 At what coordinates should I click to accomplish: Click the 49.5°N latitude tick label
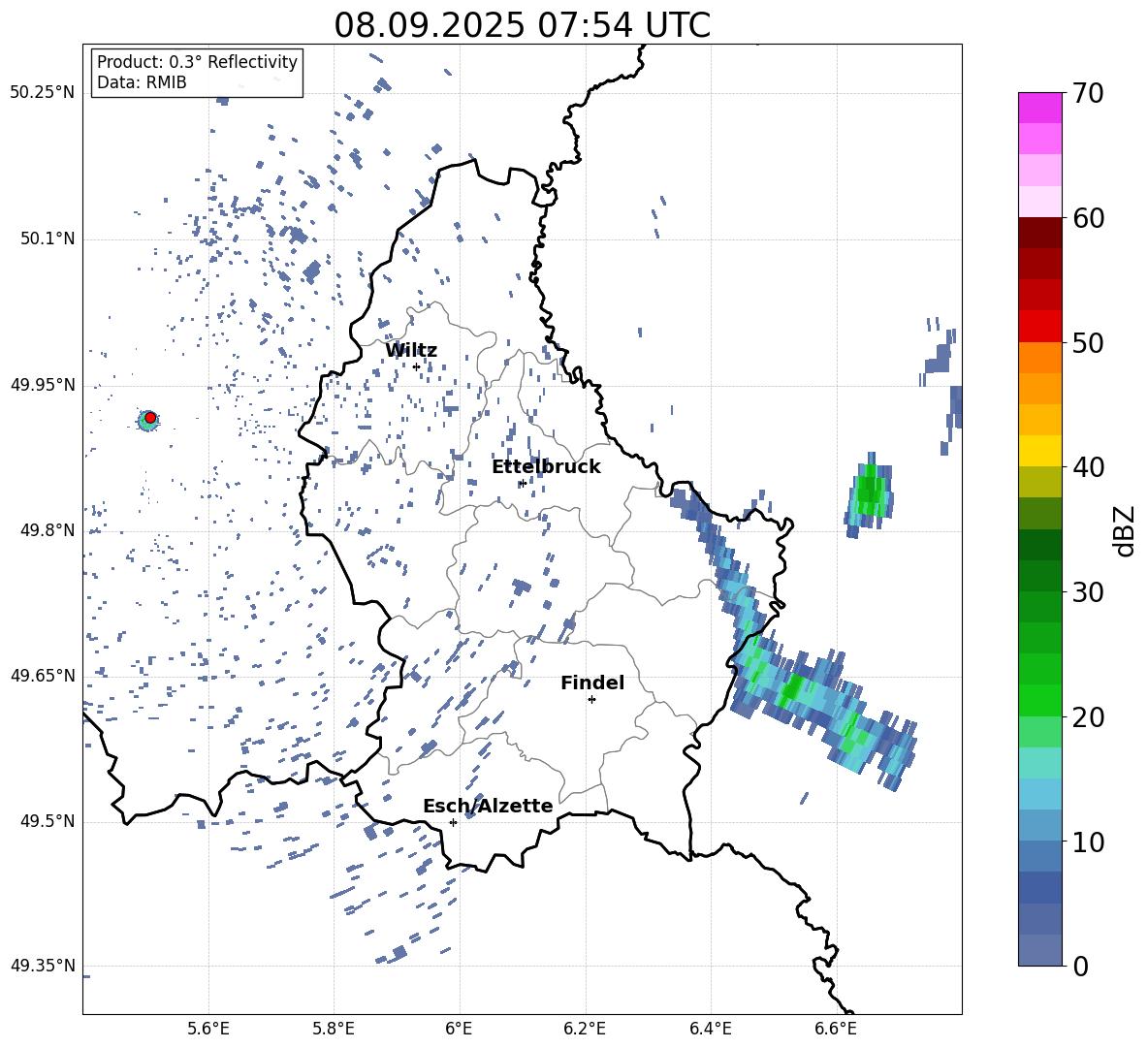(x=47, y=821)
